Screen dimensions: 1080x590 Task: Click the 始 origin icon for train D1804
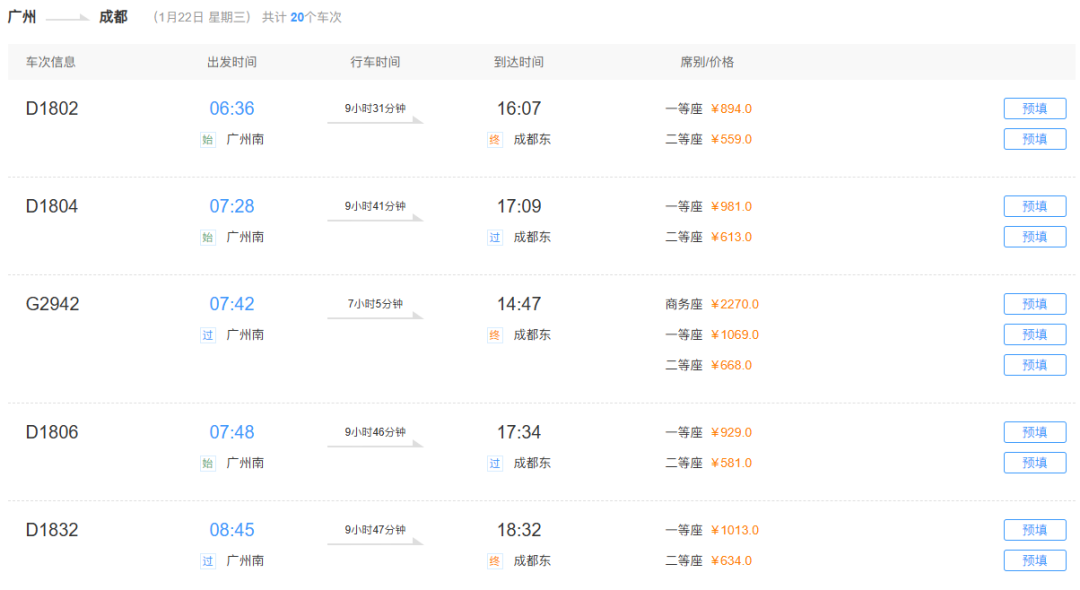coord(208,237)
